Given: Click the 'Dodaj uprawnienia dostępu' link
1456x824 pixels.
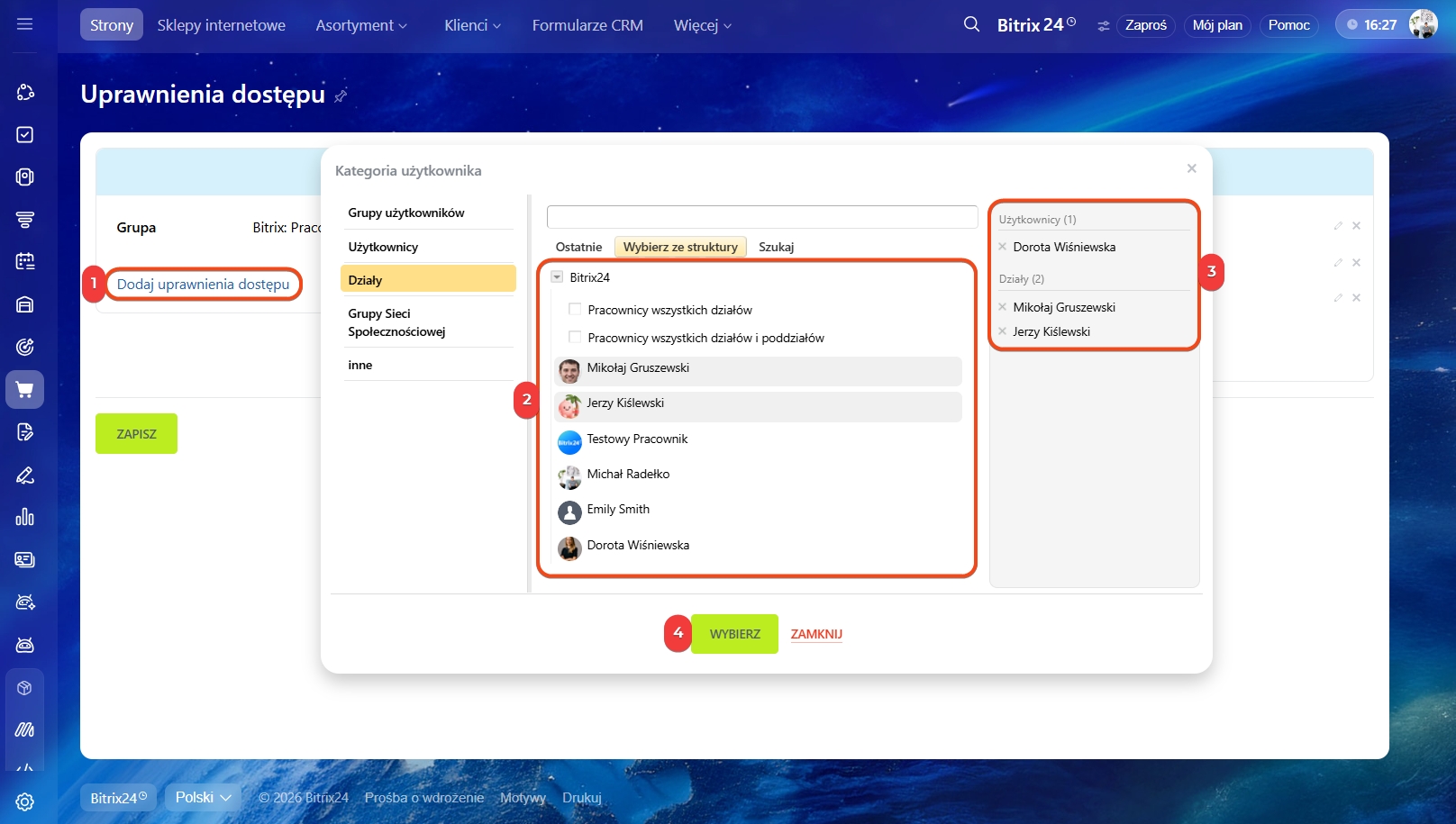Looking at the screenshot, I should tap(203, 285).
